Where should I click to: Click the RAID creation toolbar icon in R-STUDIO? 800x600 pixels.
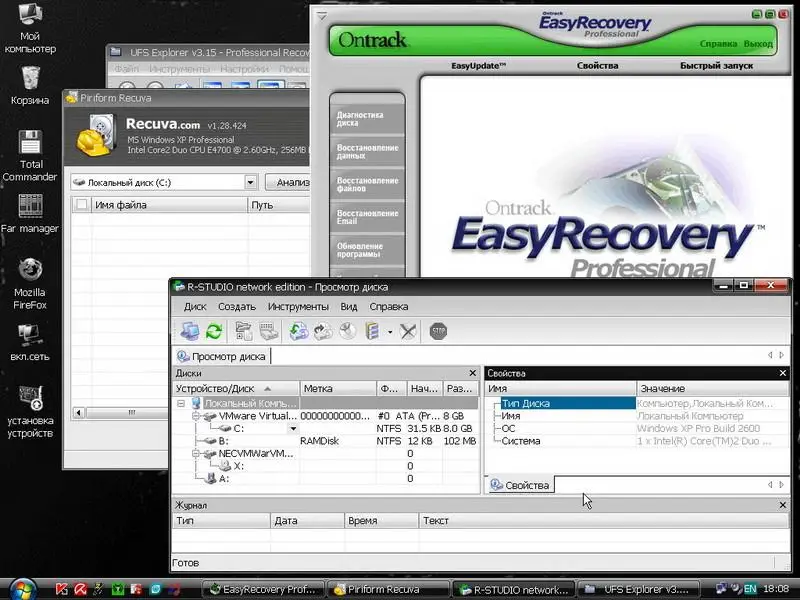point(372,332)
